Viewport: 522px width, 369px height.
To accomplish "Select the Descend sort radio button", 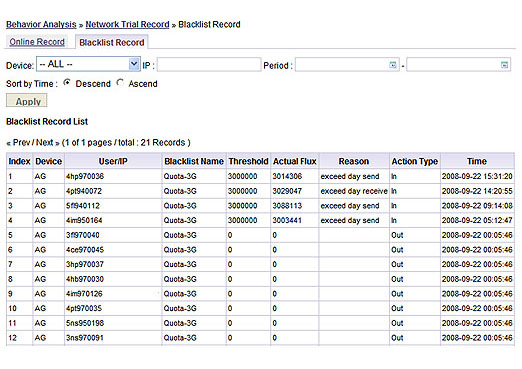I will [67, 82].
